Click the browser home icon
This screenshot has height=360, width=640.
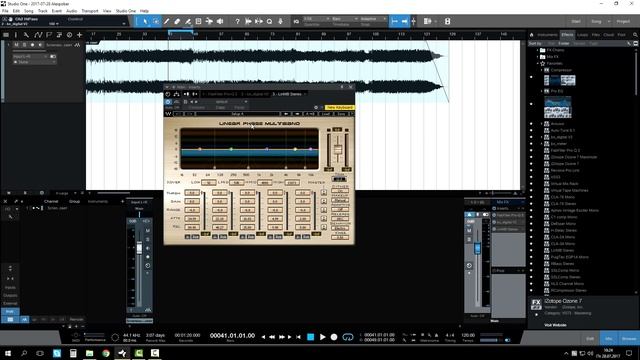point(532,35)
